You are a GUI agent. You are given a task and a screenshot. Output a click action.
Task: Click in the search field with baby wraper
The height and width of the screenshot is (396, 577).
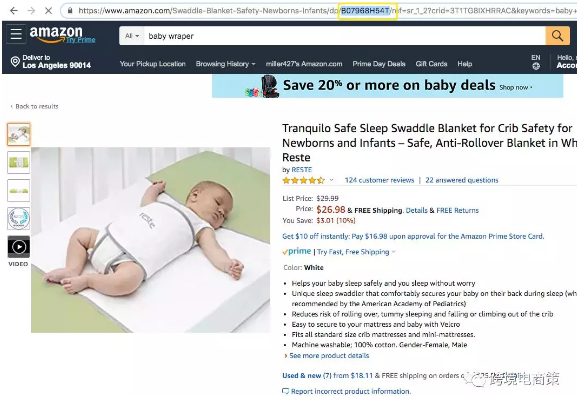point(344,36)
